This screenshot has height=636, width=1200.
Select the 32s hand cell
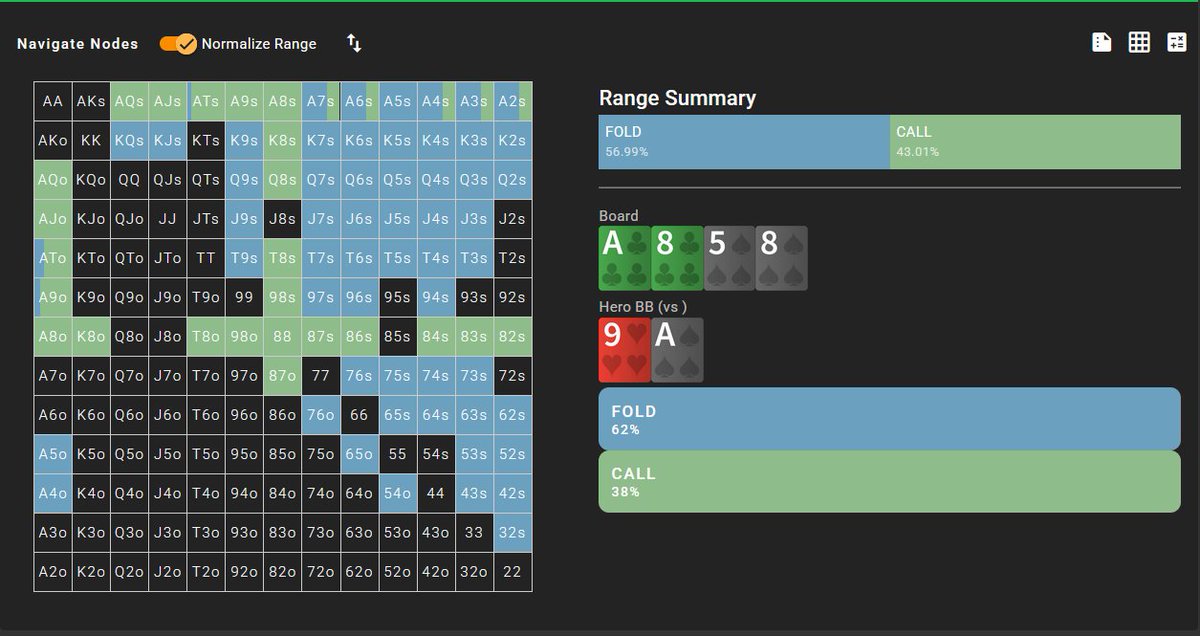pyautogui.click(x=512, y=532)
